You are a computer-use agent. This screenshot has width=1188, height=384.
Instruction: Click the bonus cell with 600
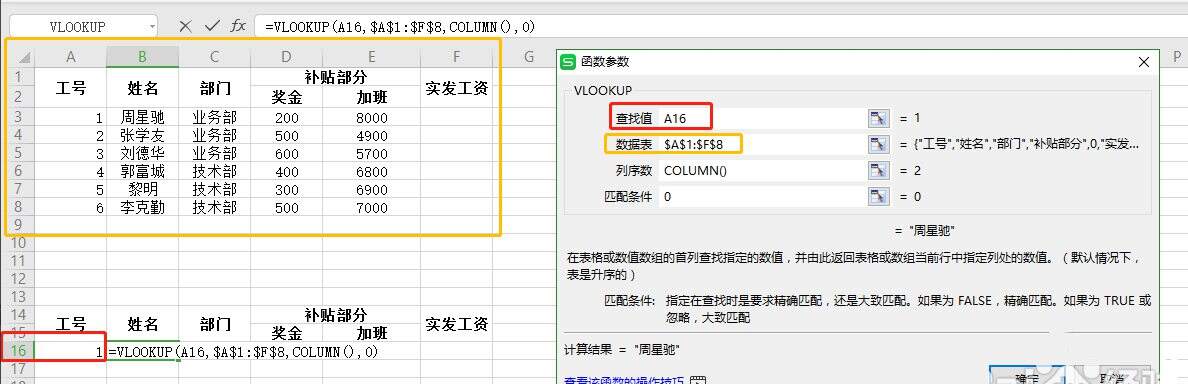click(286, 154)
